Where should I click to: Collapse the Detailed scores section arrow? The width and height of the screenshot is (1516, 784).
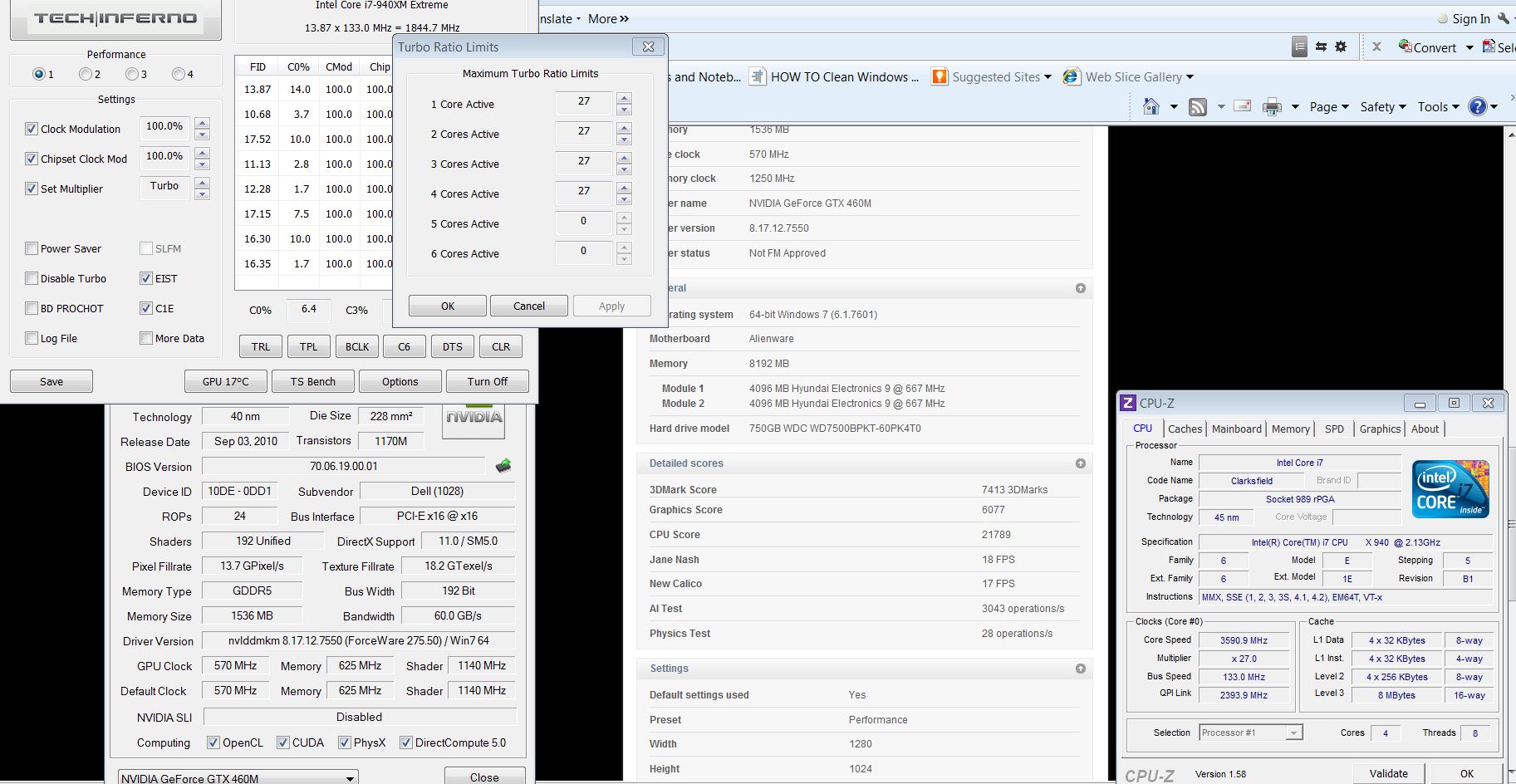[1081, 463]
